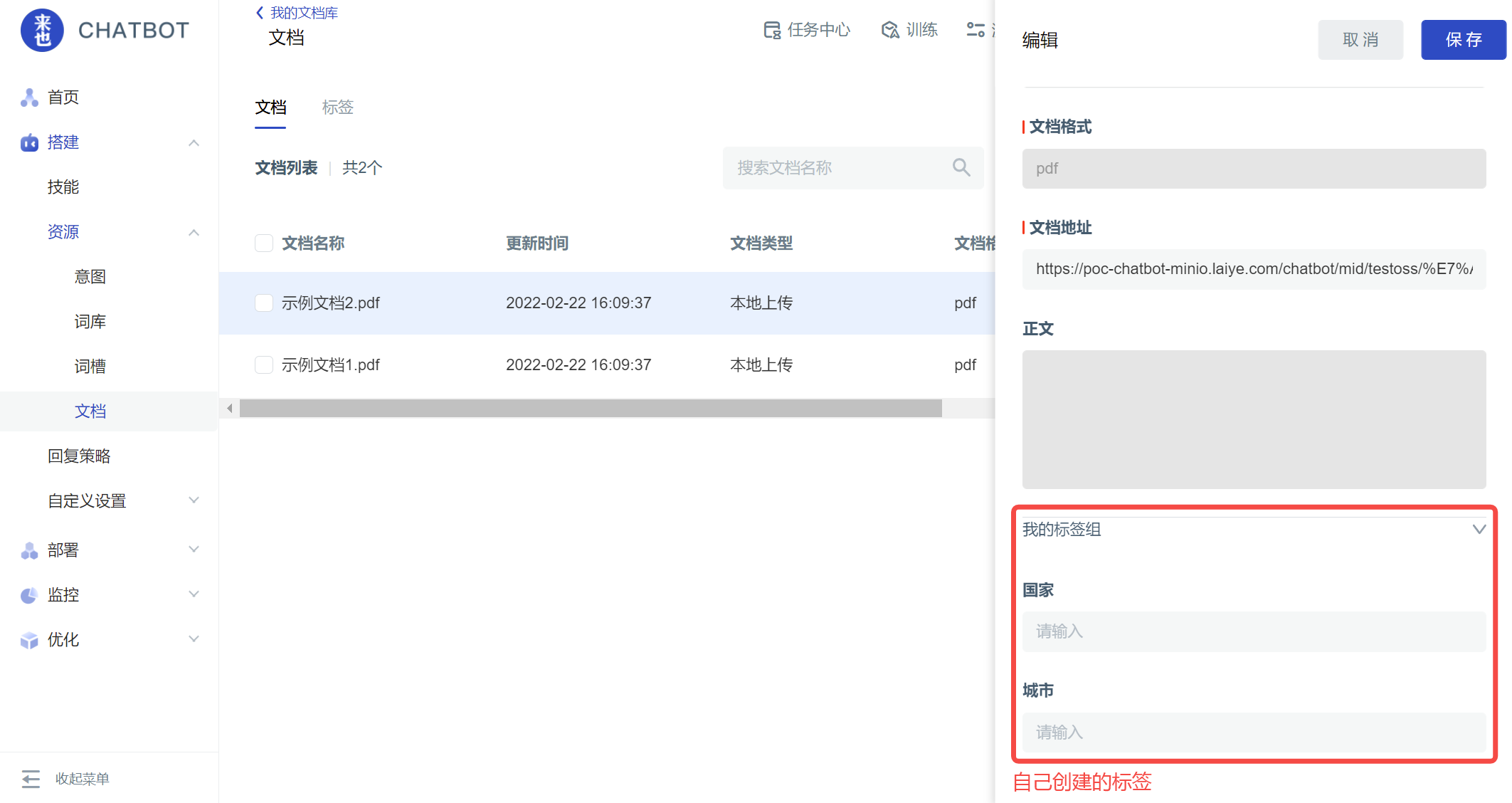The height and width of the screenshot is (803, 1512).
Task: Select the 文档 tab
Action: (270, 107)
